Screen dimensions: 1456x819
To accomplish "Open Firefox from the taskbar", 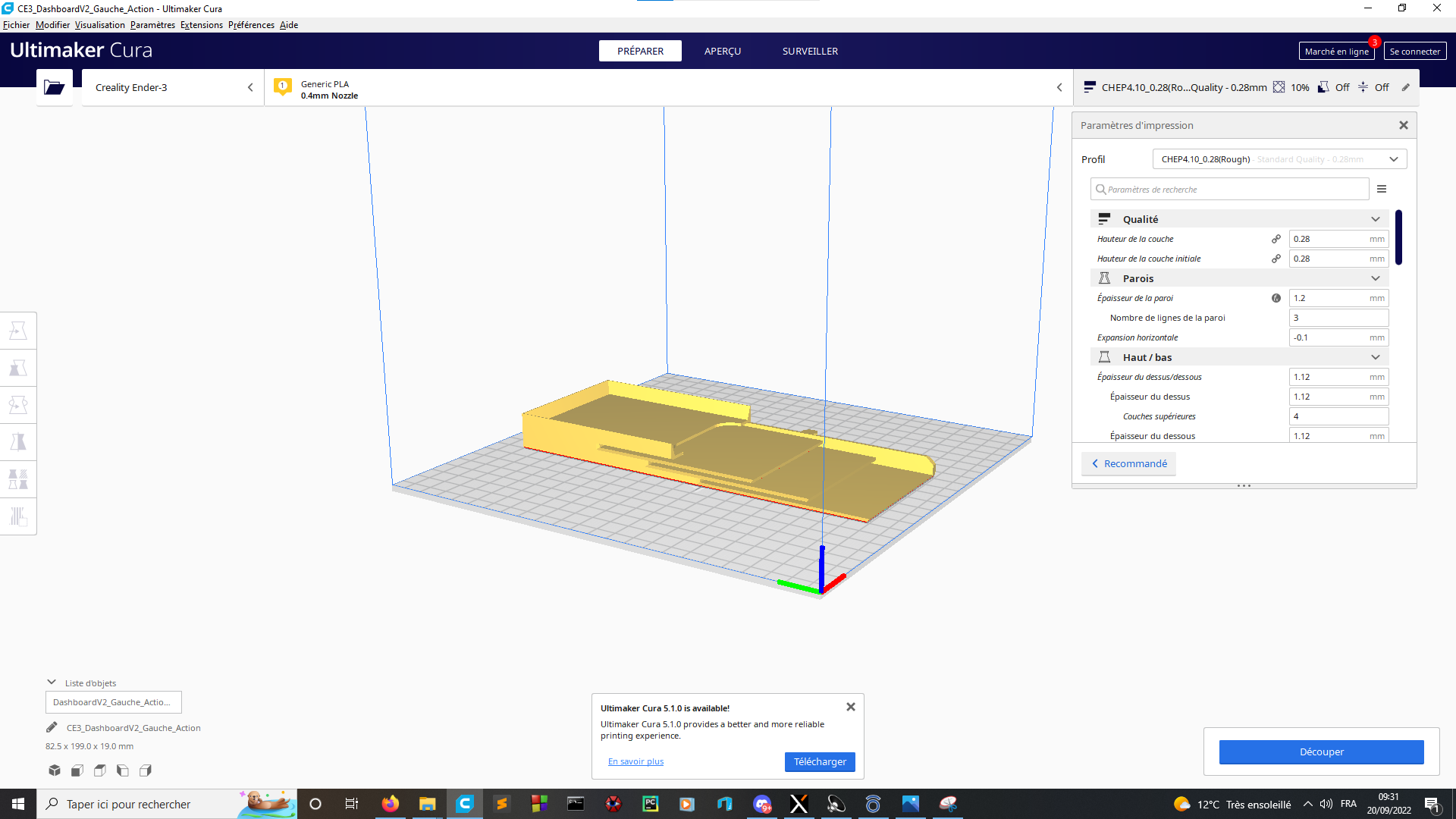I will coord(391,804).
